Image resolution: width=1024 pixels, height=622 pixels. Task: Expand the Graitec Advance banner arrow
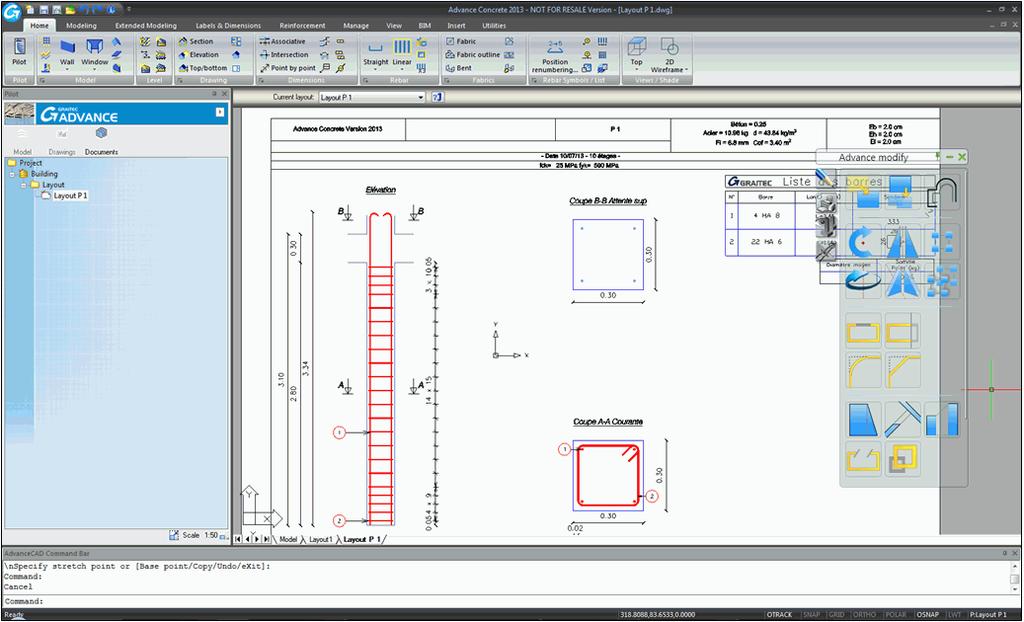pos(220,112)
